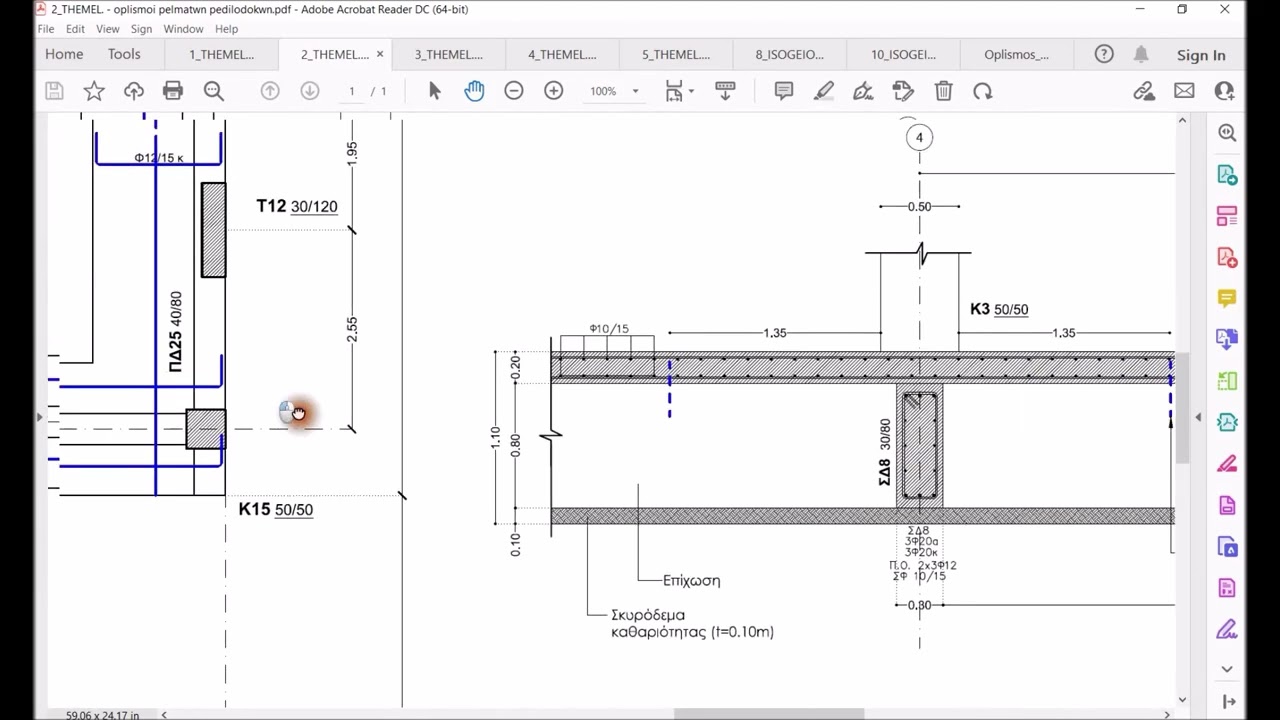Viewport: 1280px width, 720px height.
Task: Open the right pane magnifier search tool
Action: tap(1227, 133)
